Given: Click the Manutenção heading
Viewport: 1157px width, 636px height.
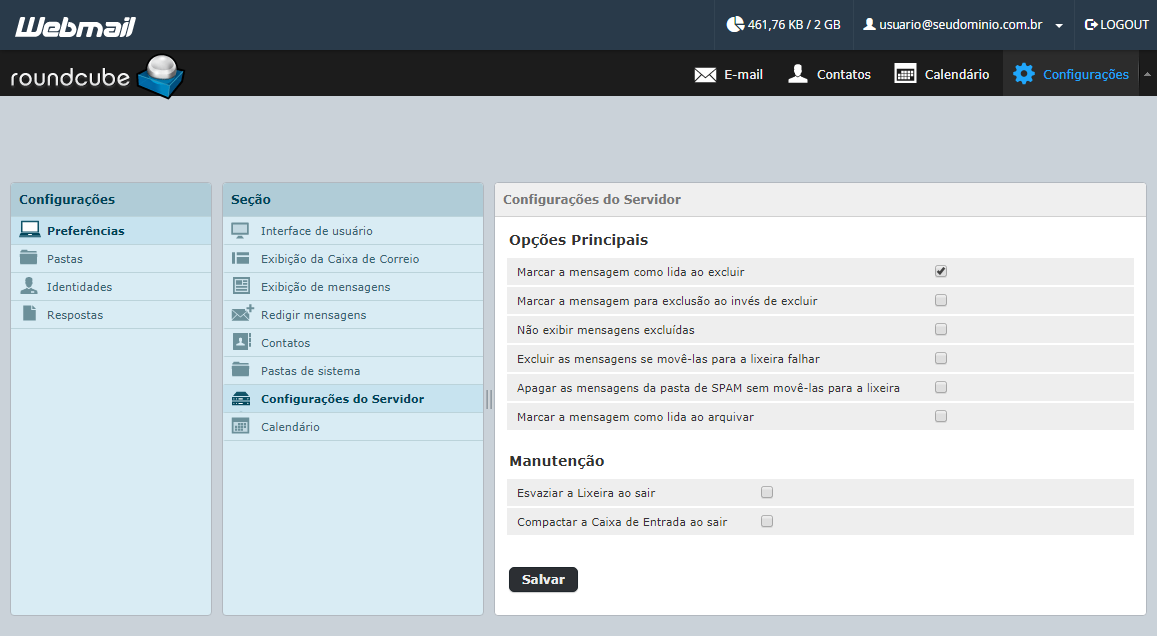Looking at the screenshot, I should coord(556,461).
